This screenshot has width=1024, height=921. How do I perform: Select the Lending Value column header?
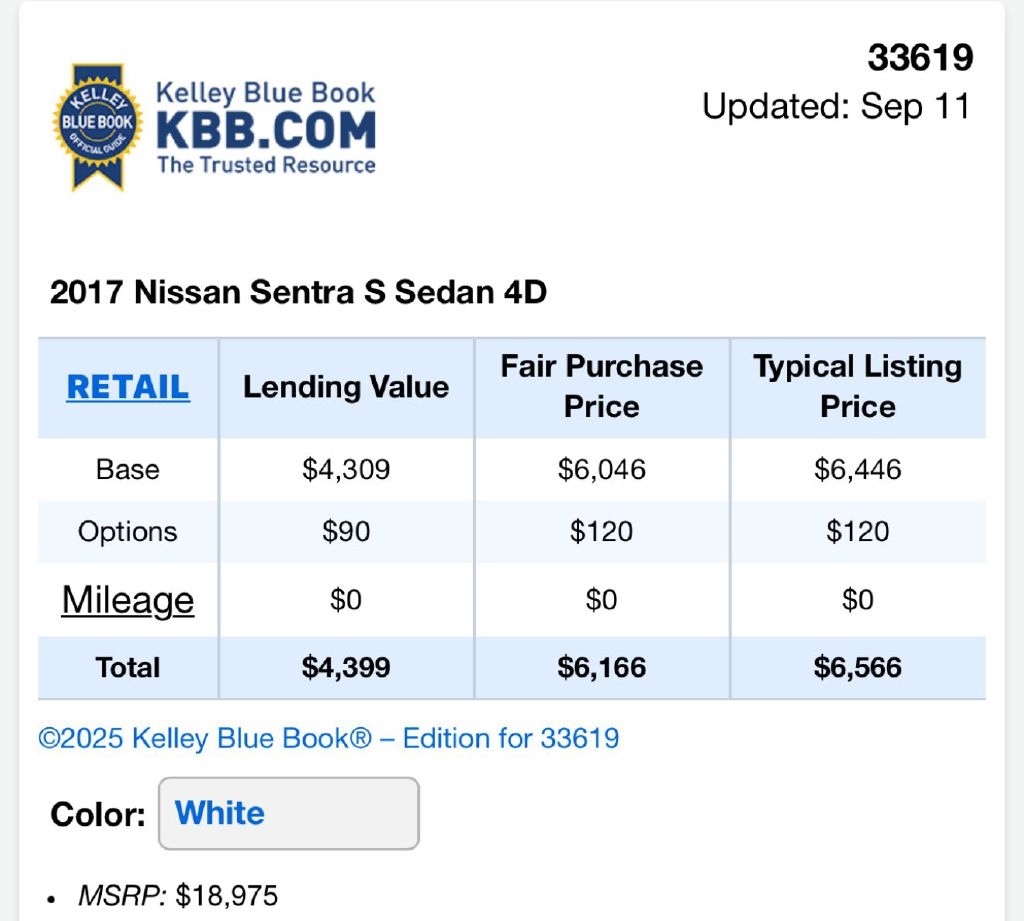pos(346,387)
